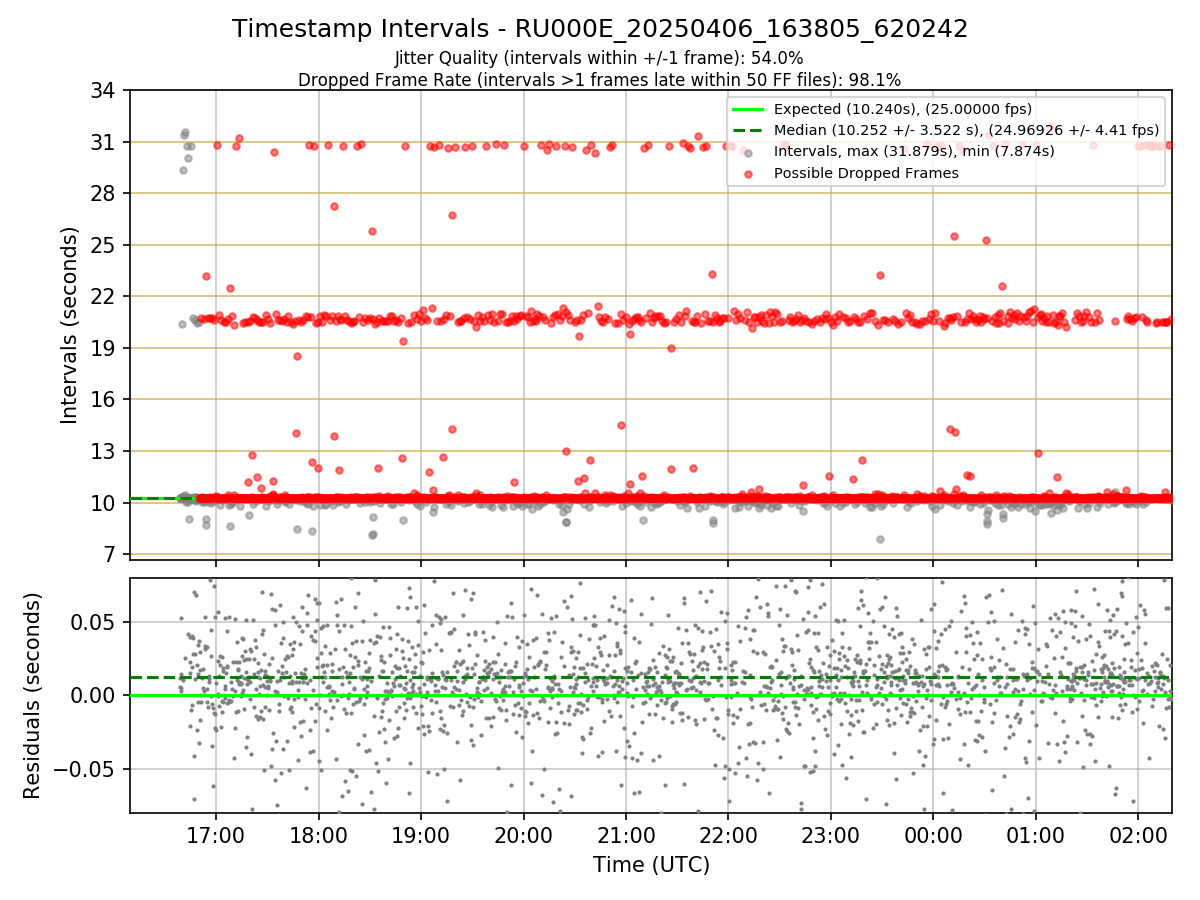Click the x-axis tick label "18:00"
Screen dimensions: 1200x900
[319, 834]
